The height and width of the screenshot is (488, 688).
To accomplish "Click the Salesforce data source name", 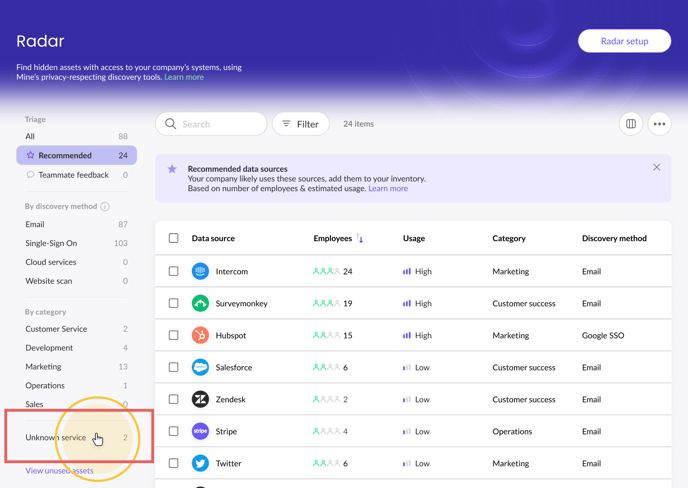I will click(233, 367).
